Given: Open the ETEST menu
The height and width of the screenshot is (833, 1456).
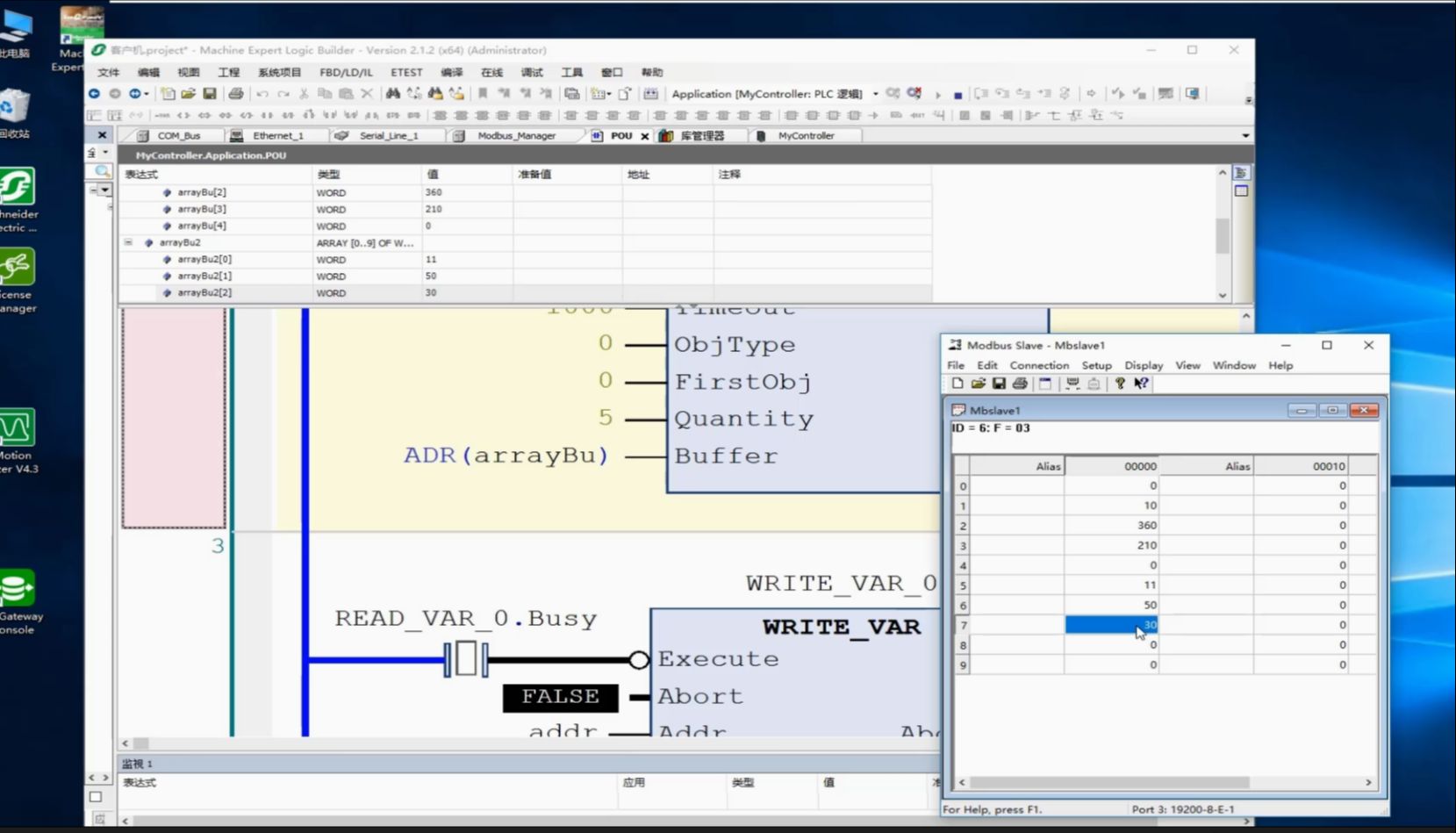Looking at the screenshot, I should (406, 72).
